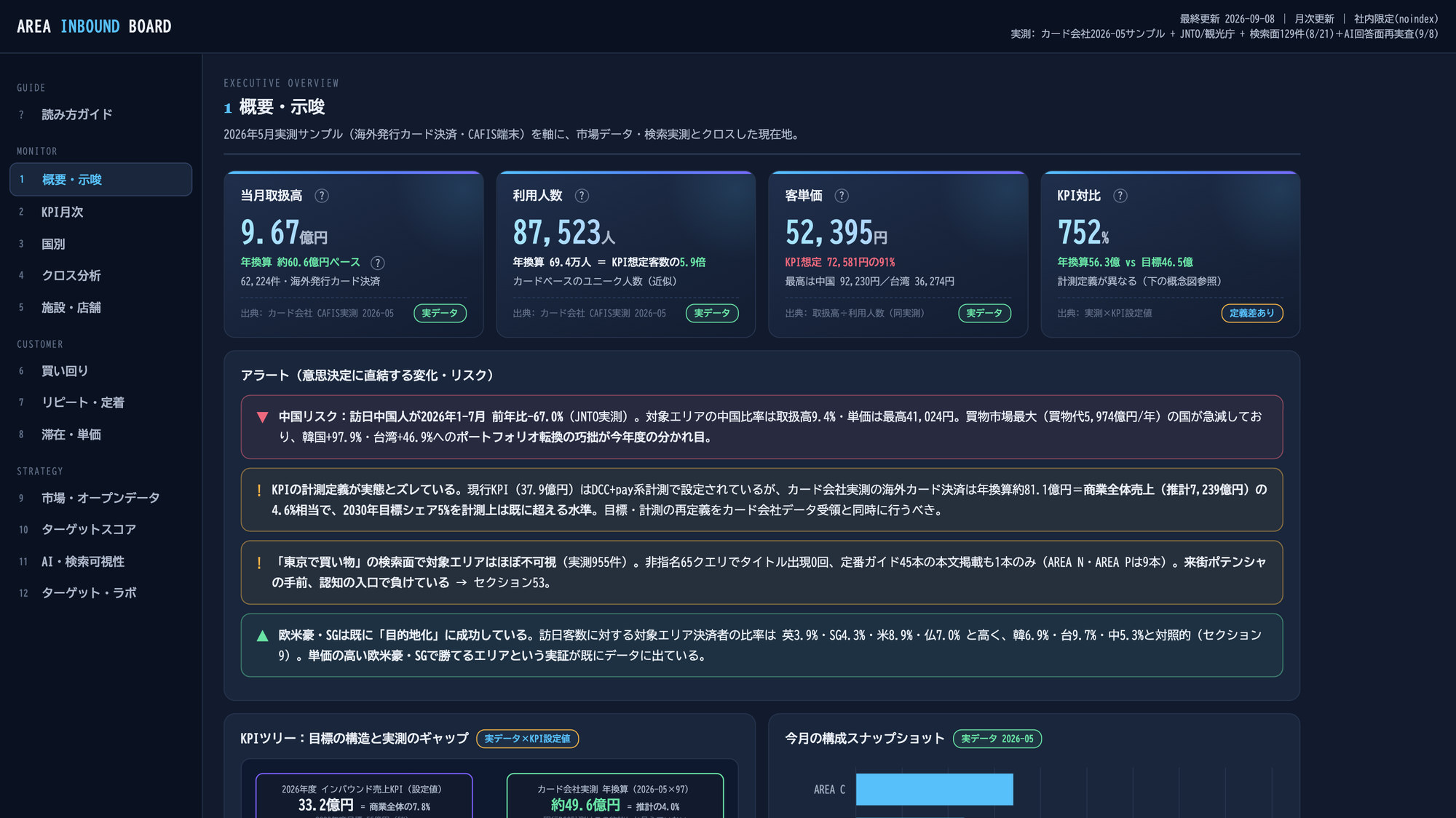The image size is (1456, 818).
Task: Click 実データ badge on 利用人数 card
Action: point(712,313)
